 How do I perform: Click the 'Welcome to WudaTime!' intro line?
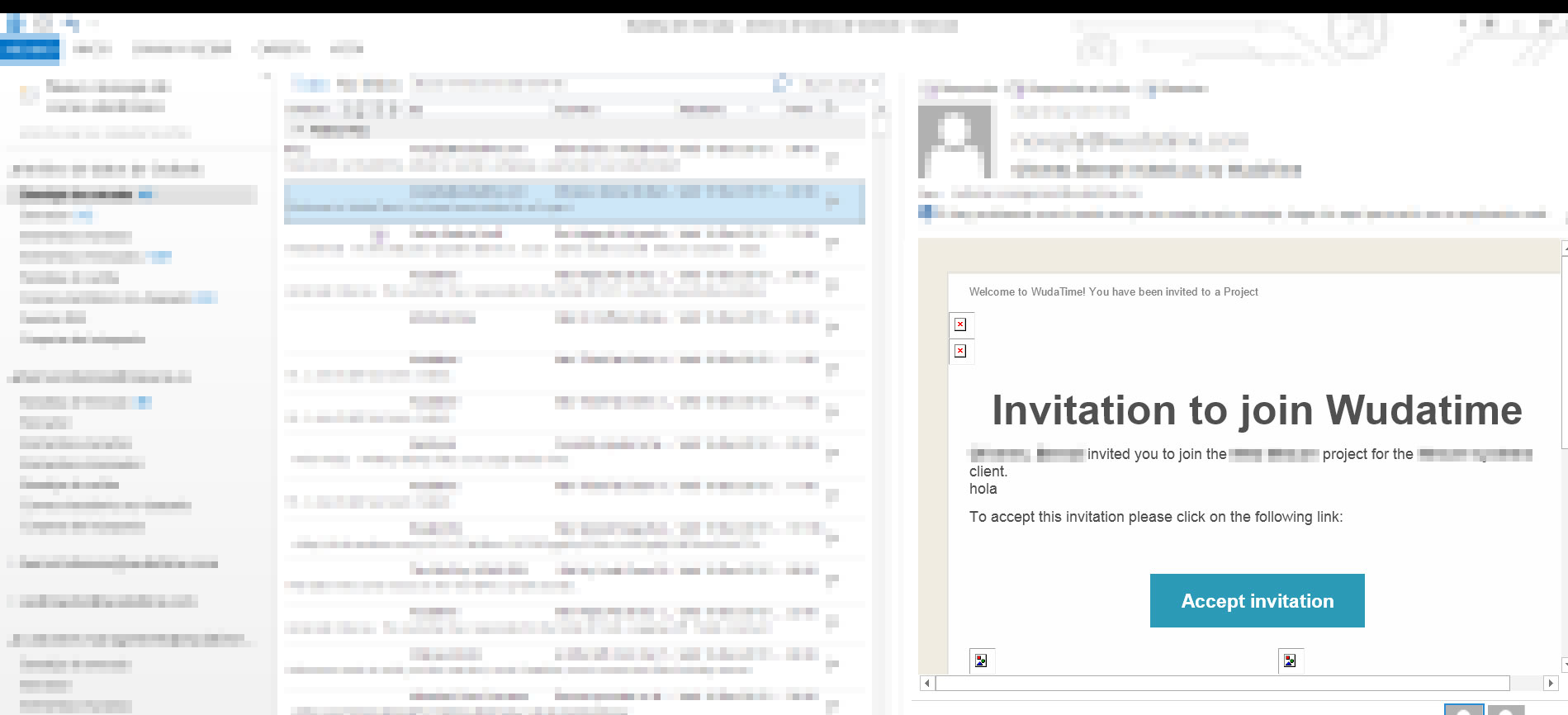click(1113, 291)
